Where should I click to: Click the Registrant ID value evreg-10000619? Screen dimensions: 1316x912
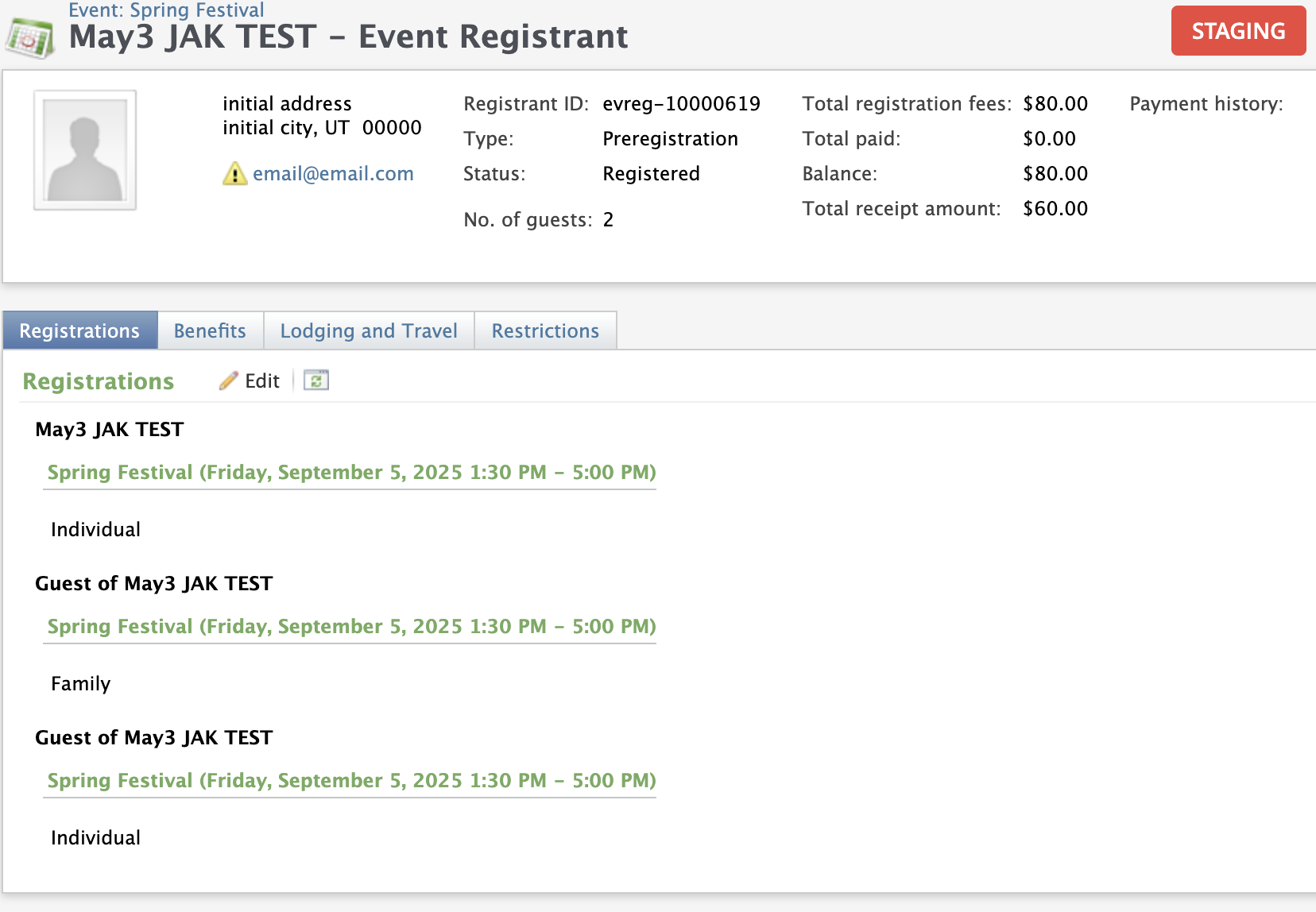(680, 103)
